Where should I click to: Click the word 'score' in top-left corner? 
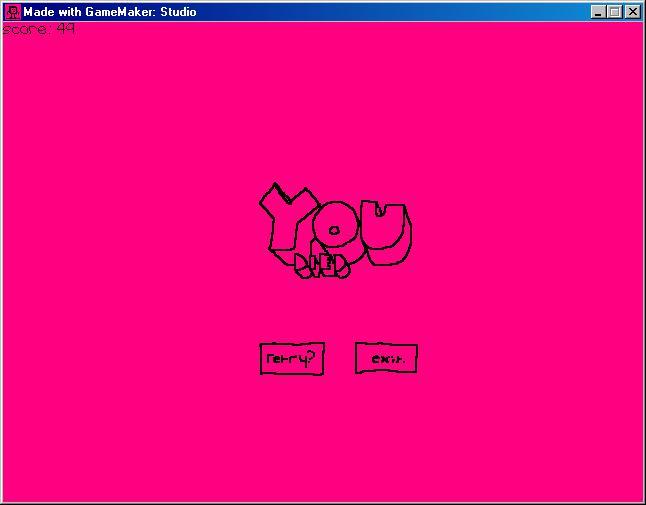pos(25,29)
